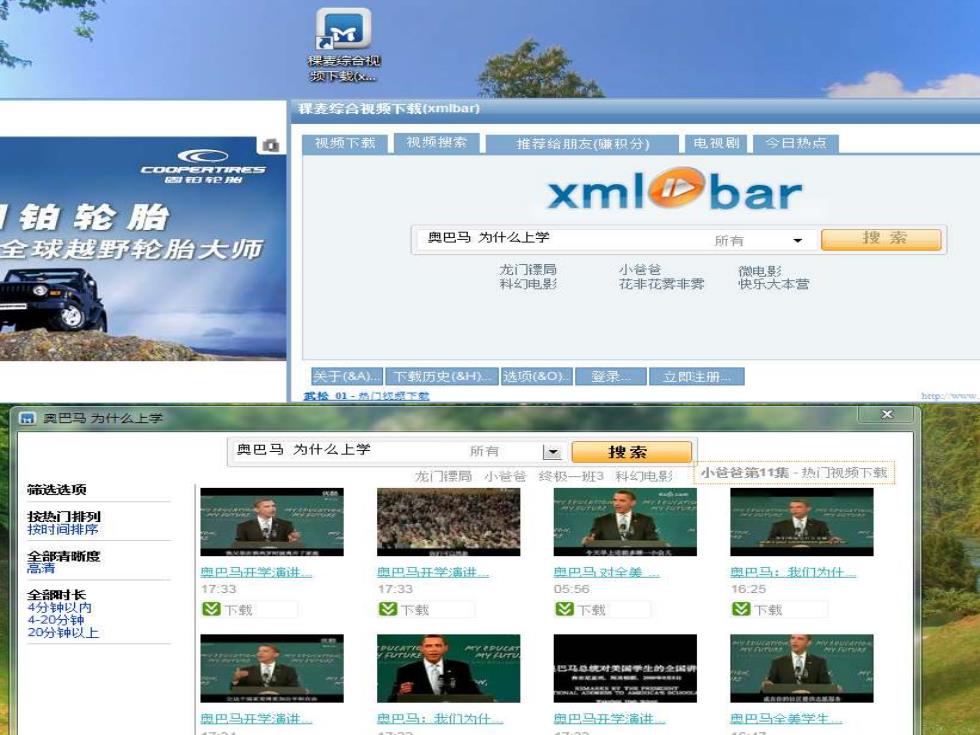Open the 小爸爸第11集 - 热门视频下载 link

[x=794, y=472]
